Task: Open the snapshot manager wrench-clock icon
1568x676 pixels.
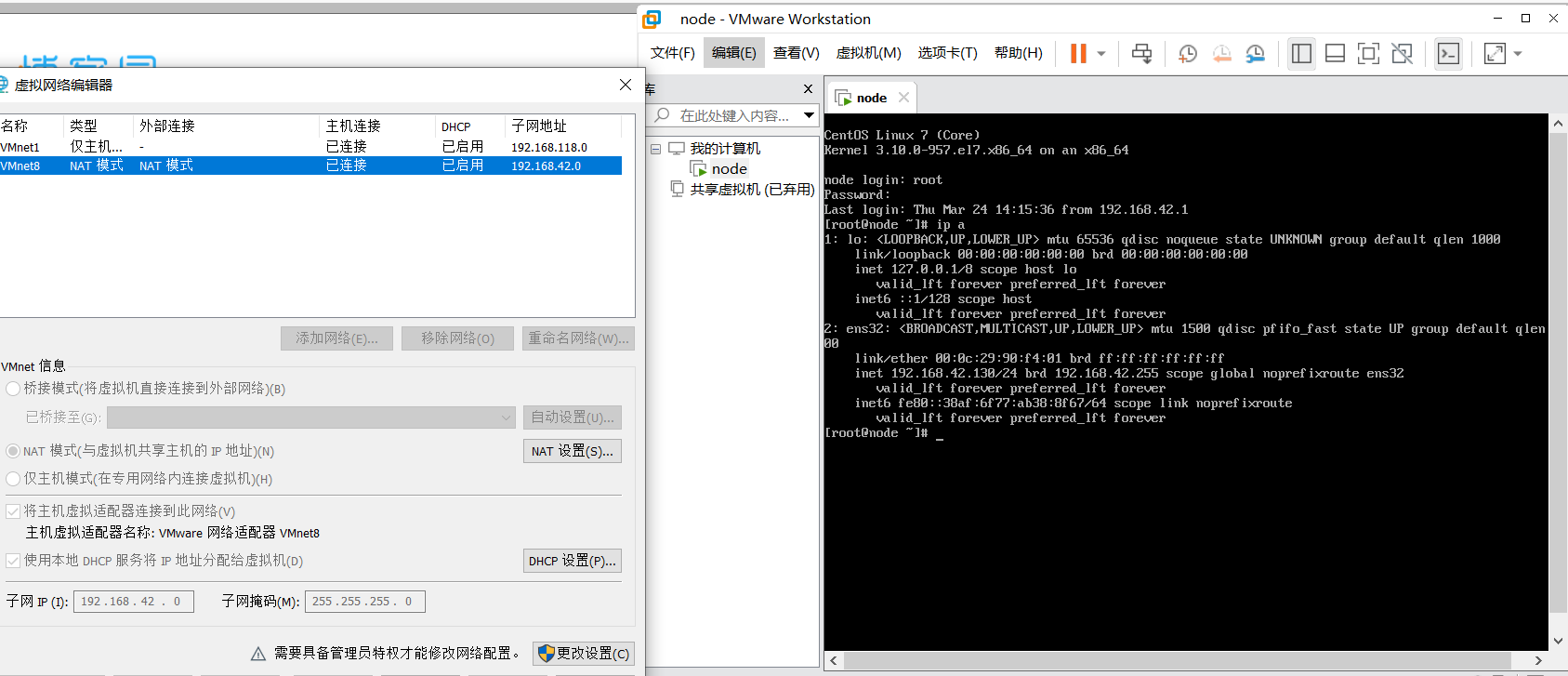Action: click(1256, 54)
